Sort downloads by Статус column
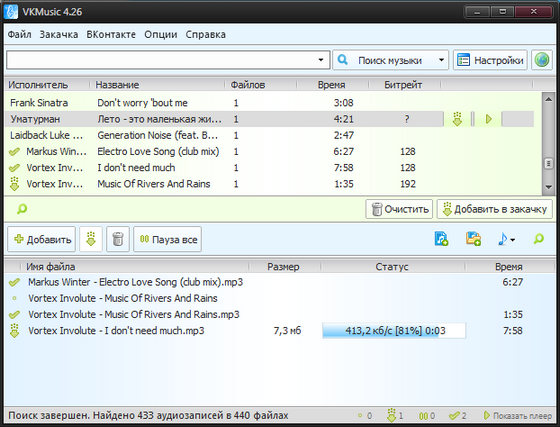This screenshot has width=560, height=427. [x=392, y=267]
